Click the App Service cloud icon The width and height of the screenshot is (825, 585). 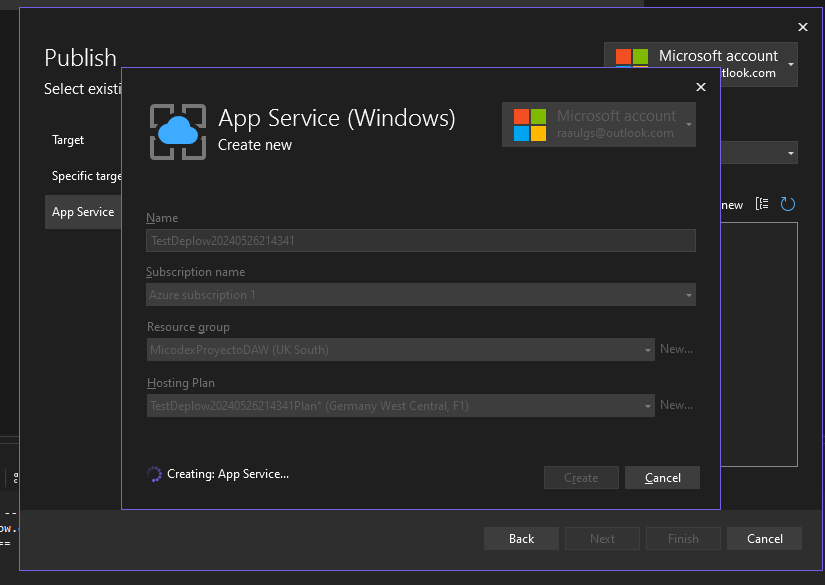178,132
